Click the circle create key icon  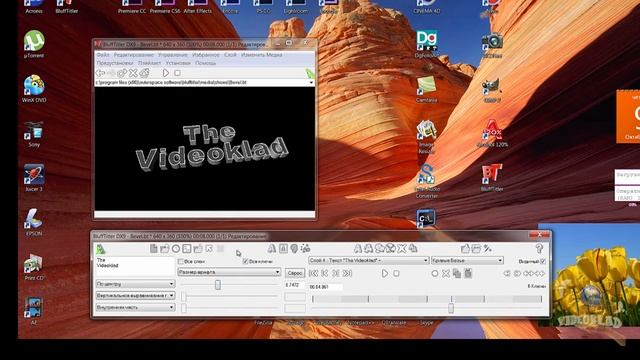point(435,273)
